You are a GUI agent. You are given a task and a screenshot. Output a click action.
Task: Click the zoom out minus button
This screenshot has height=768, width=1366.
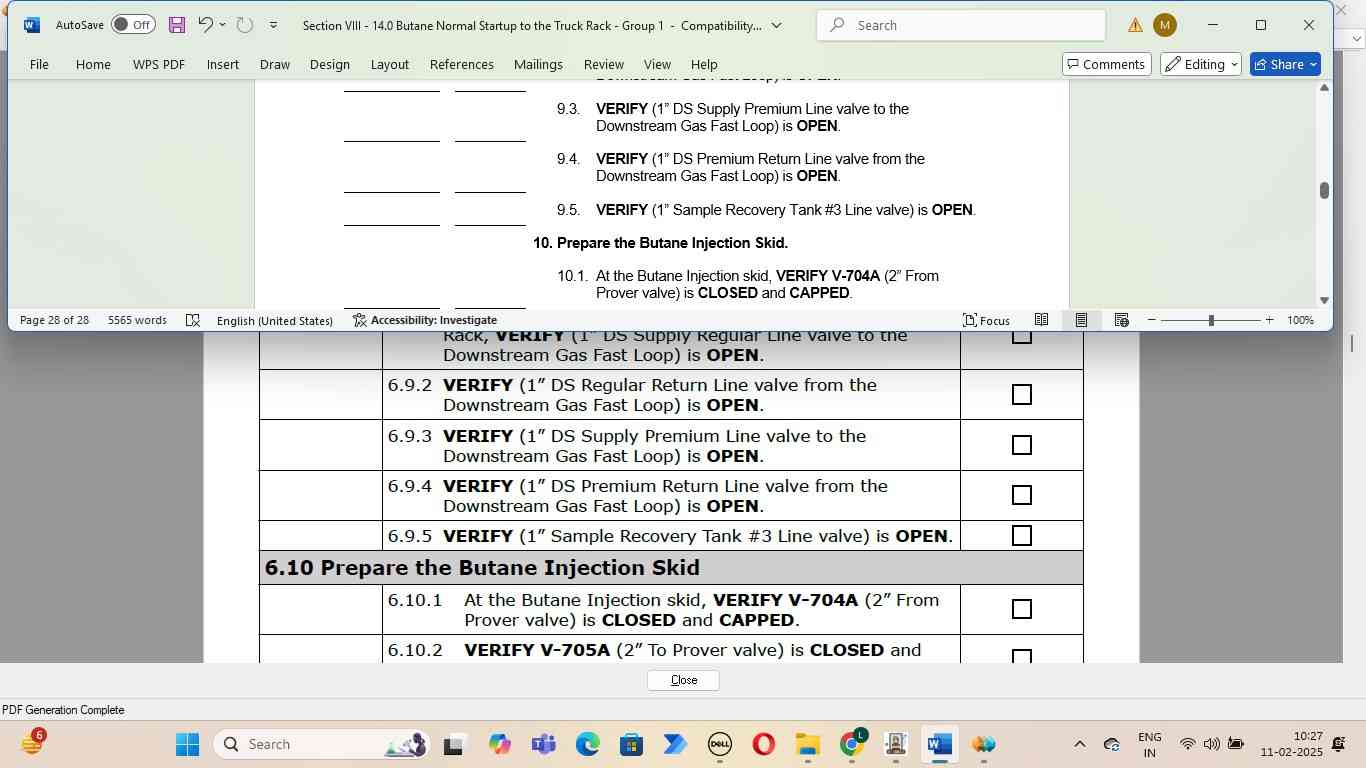[1152, 320]
